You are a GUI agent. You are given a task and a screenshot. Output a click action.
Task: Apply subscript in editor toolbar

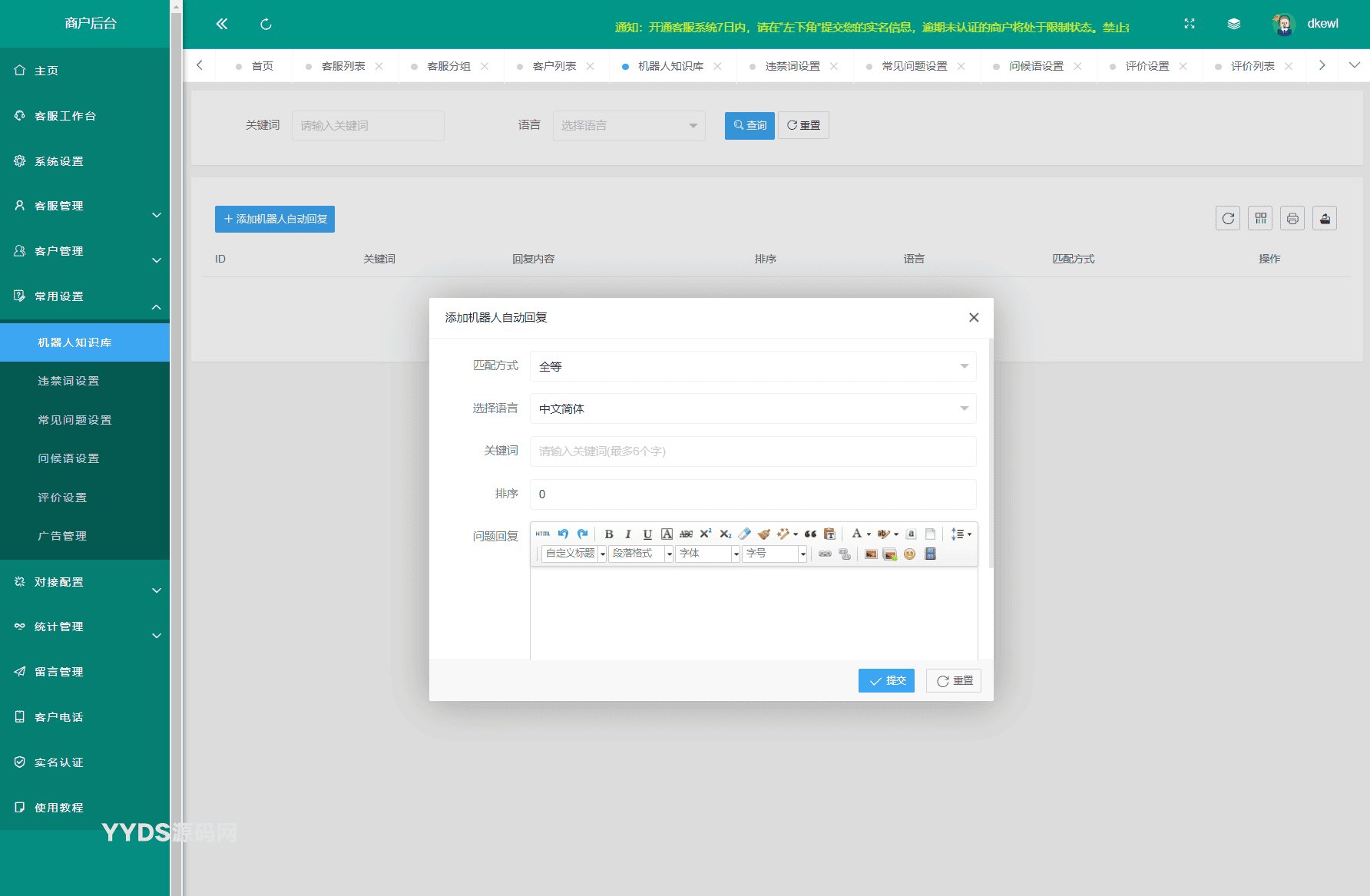click(x=725, y=534)
